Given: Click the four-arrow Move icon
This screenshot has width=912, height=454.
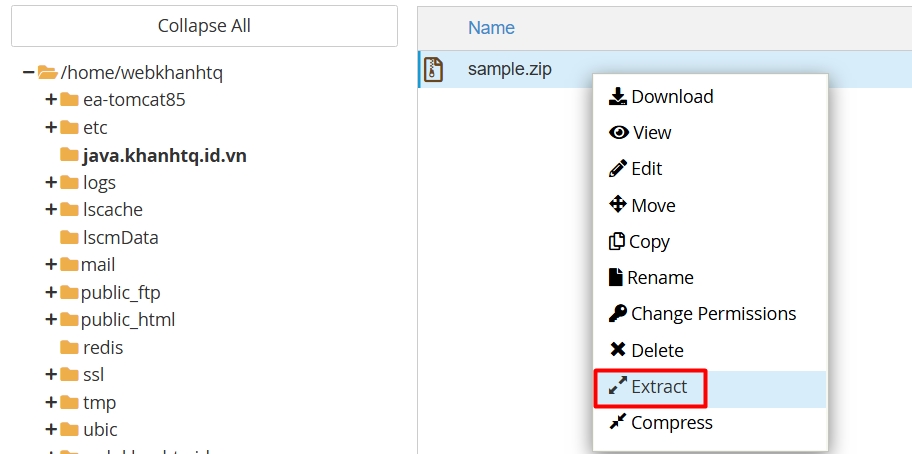Looking at the screenshot, I should (618, 205).
